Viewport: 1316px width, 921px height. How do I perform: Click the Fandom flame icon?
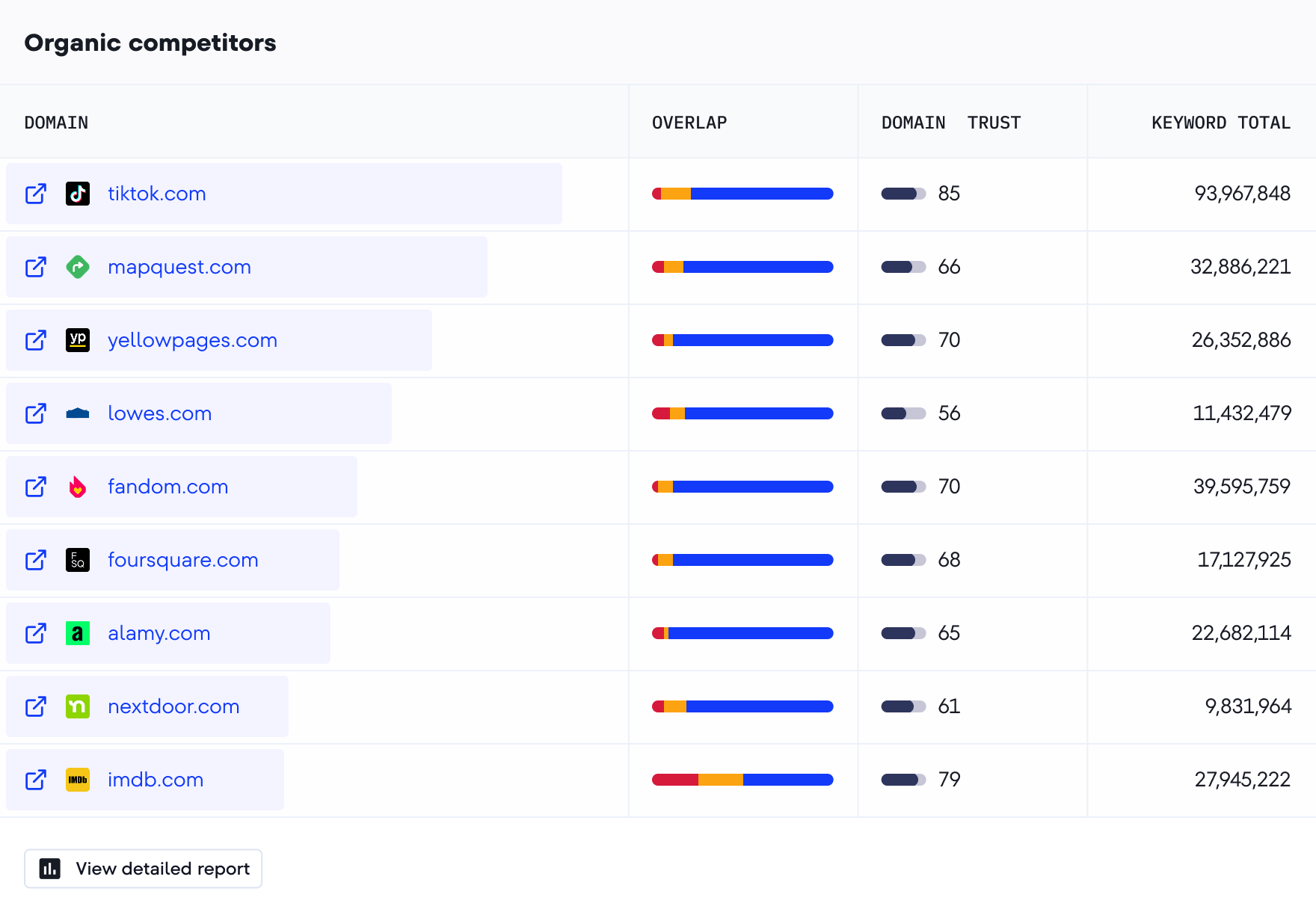pos(78,487)
